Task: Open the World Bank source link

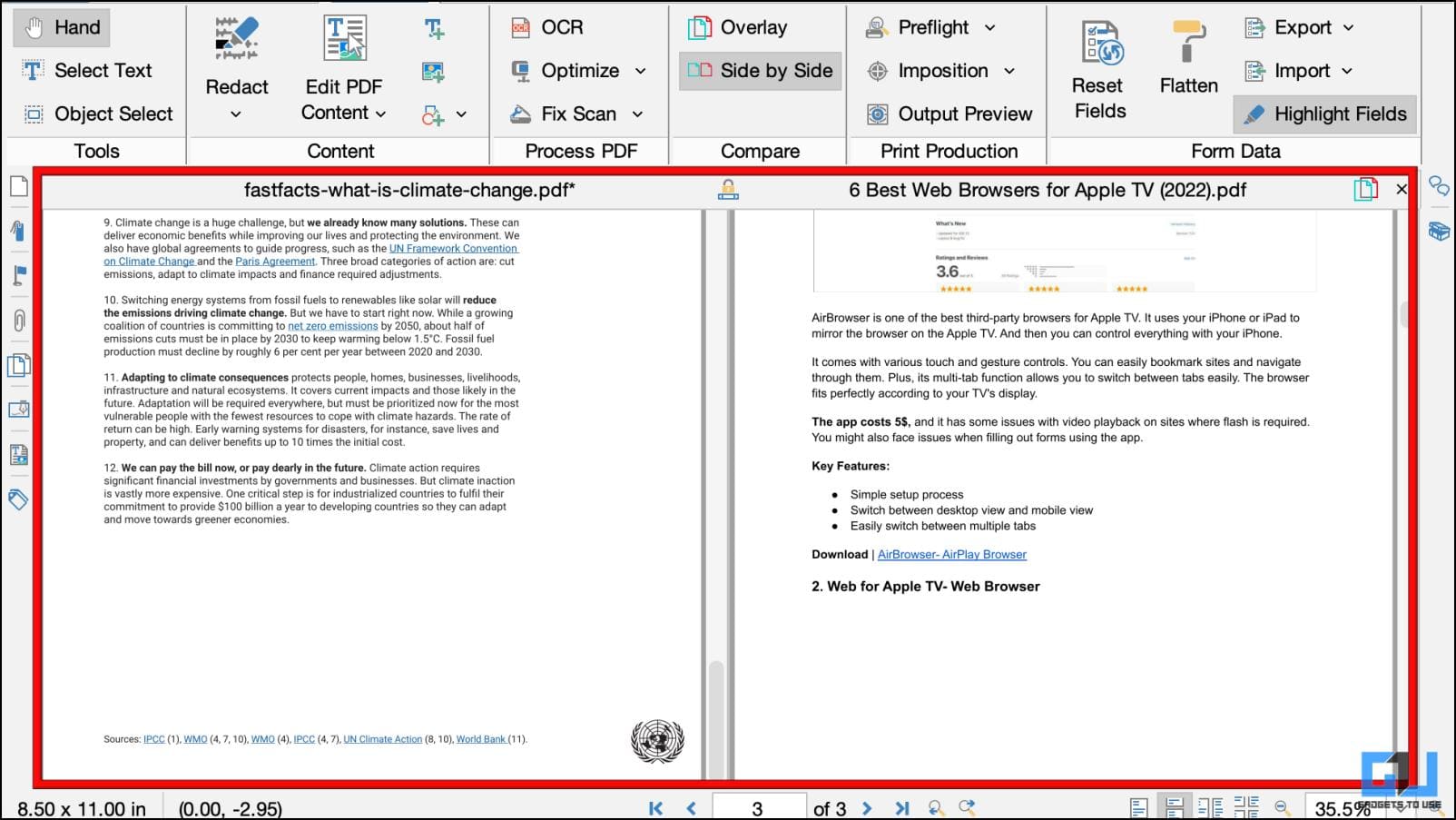Action: (480, 739)
